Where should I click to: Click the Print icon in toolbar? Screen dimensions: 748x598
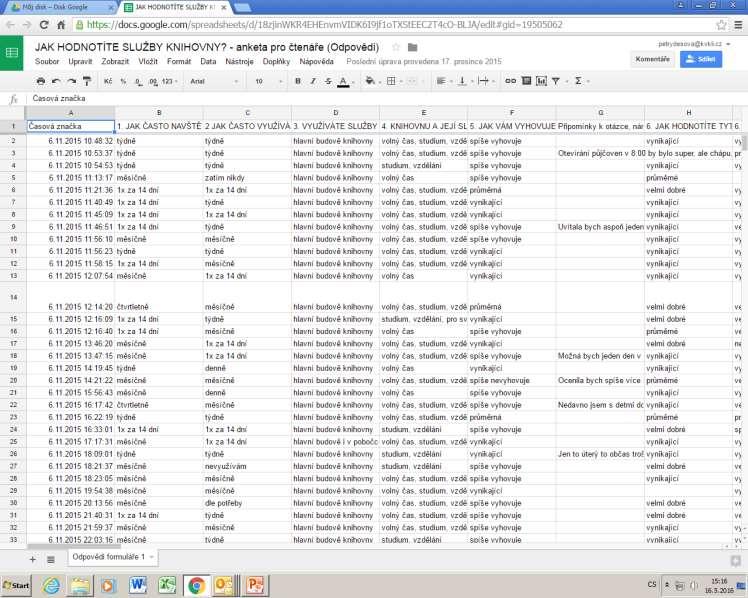[41, 82]
